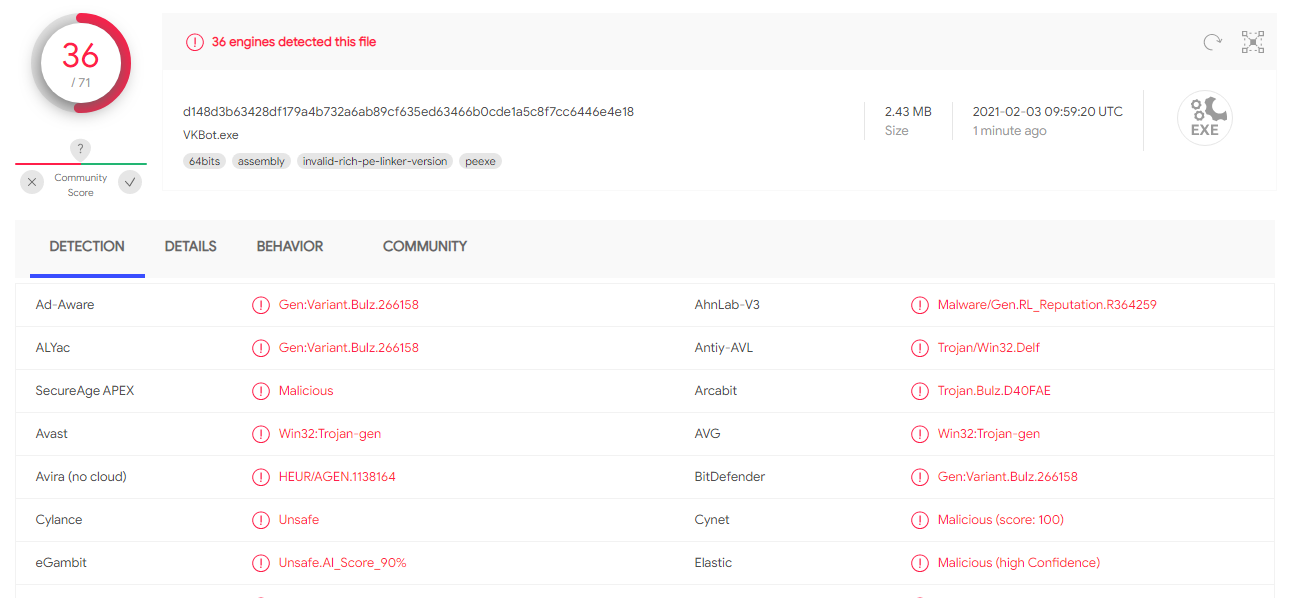Click the Malicious (score: 100) result
1301x598 pixels.
1001,520
